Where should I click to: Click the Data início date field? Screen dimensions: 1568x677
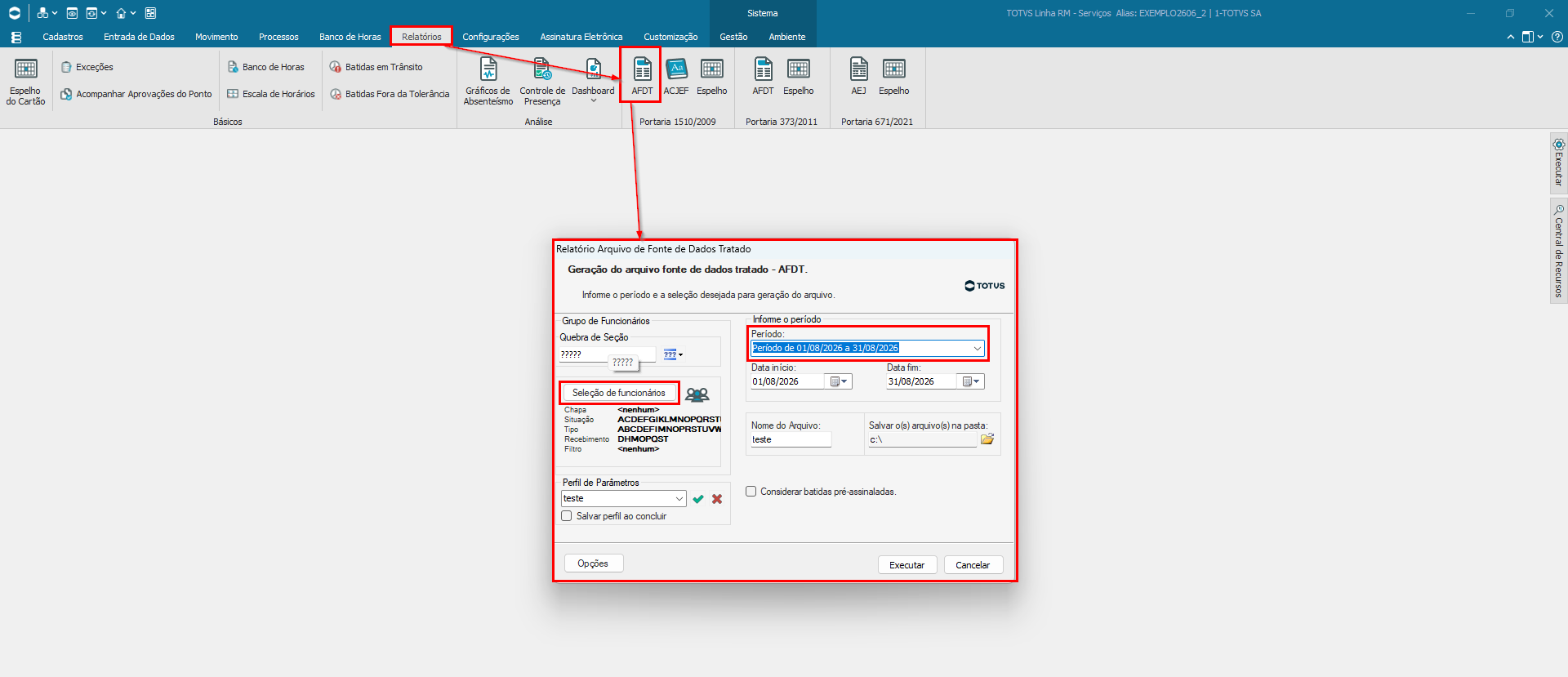(x=788, y=381)
